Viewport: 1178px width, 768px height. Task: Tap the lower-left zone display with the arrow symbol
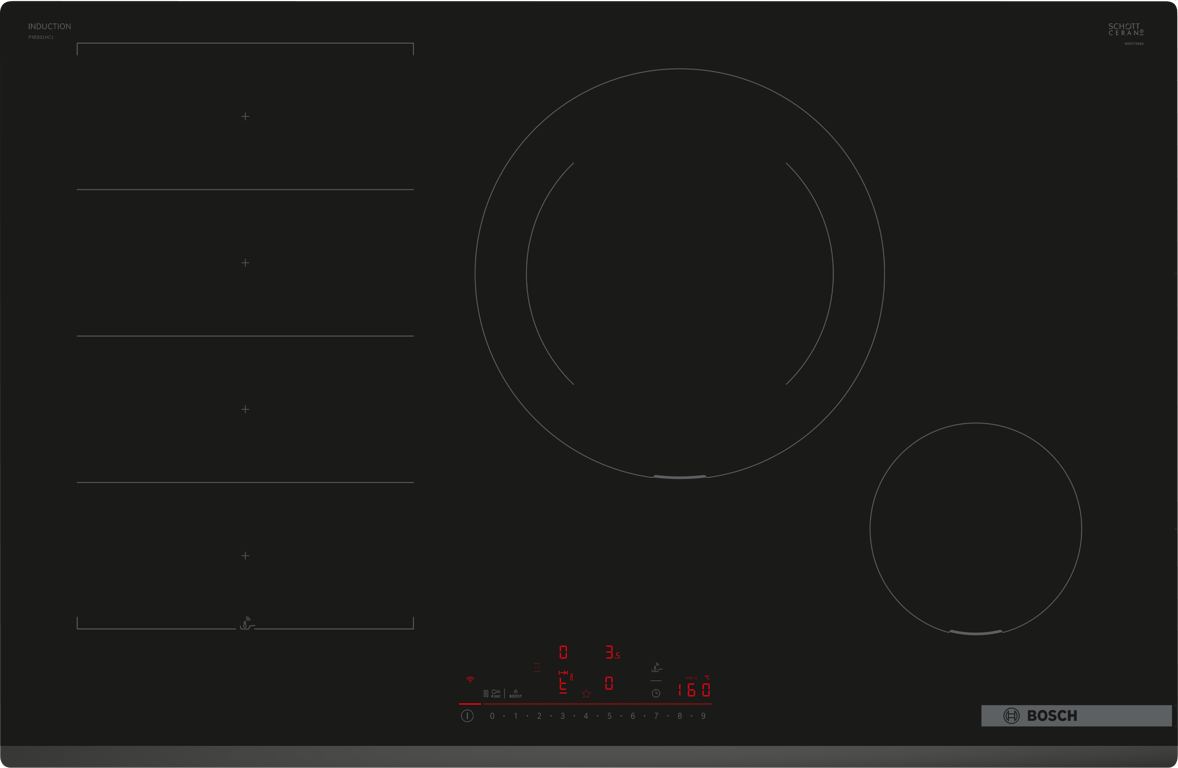565,682
